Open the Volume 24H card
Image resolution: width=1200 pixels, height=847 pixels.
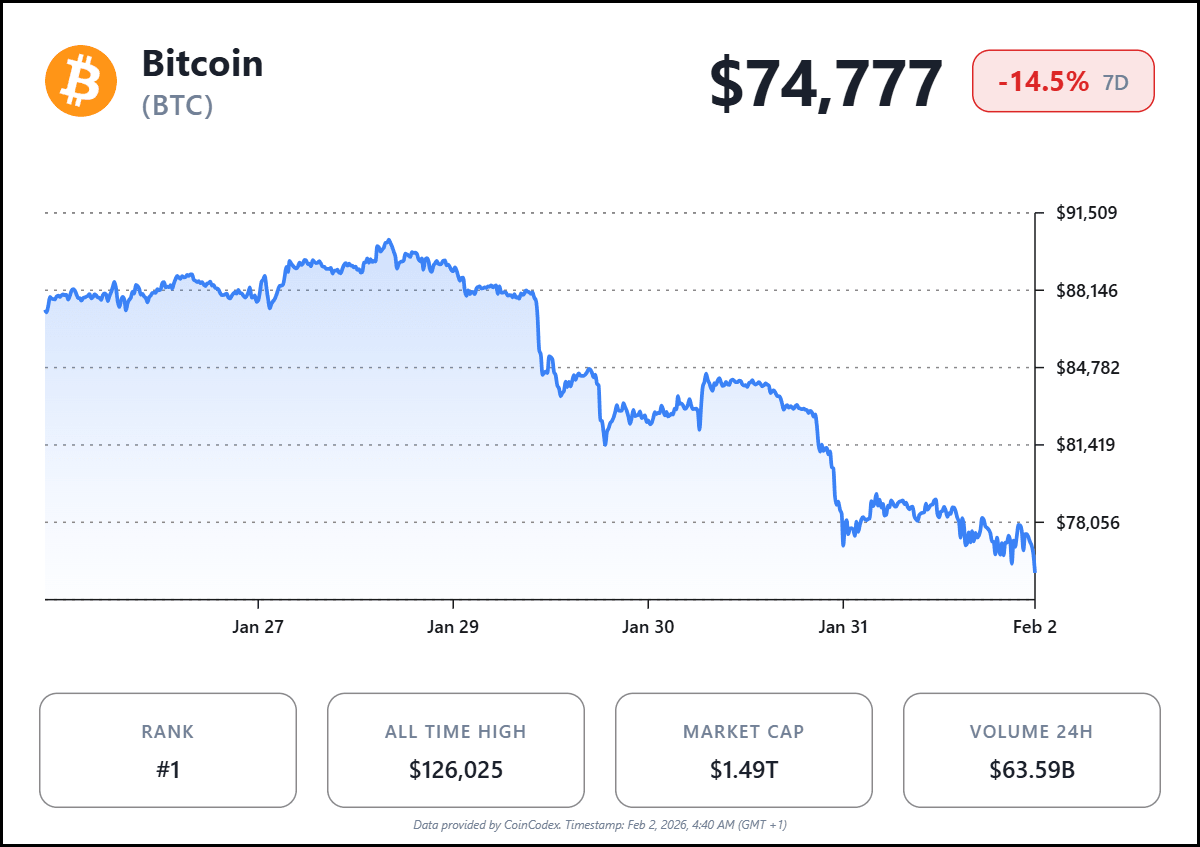(x=1031, y=750)
